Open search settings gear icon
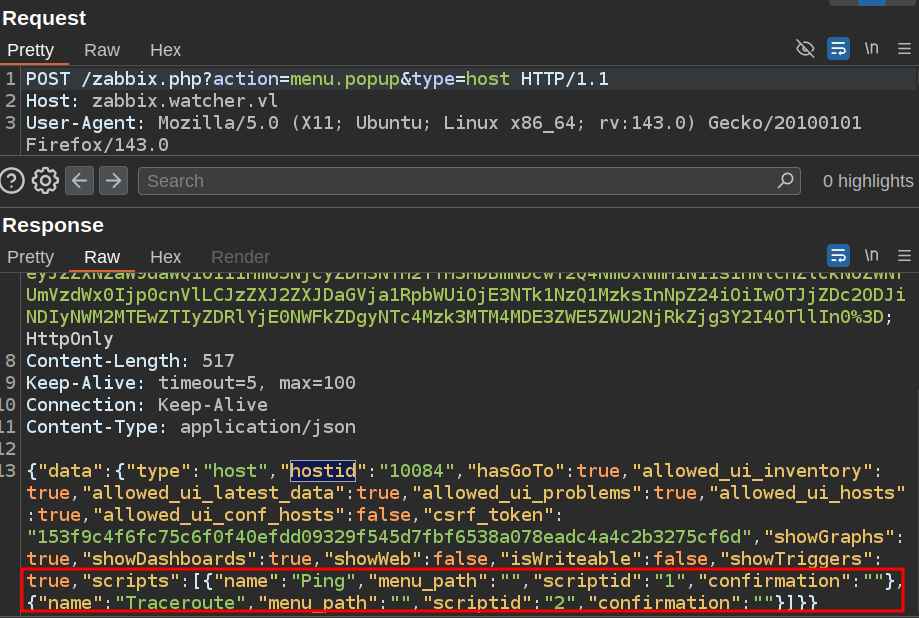The height and width of the screenshot is (618, 919). (x=45, y=181)
